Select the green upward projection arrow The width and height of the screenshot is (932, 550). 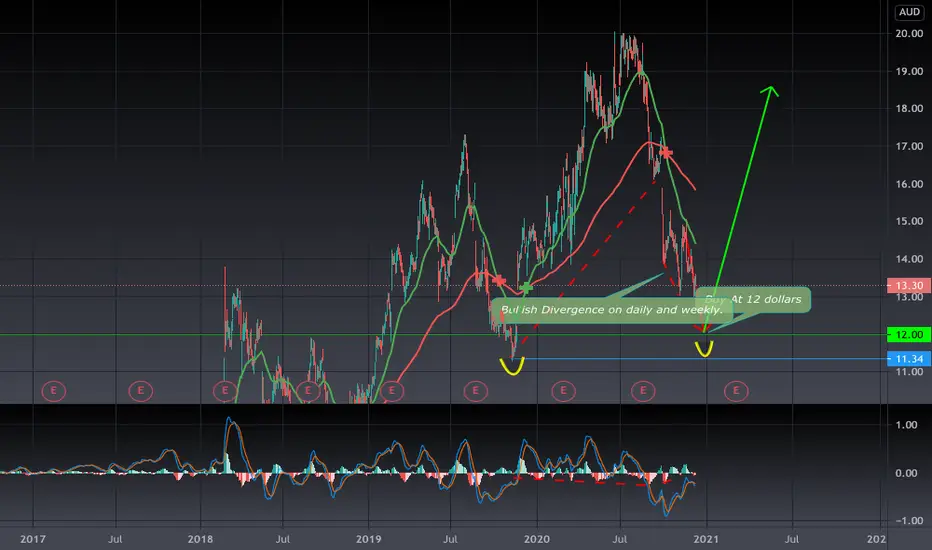(x=737, y=208)
